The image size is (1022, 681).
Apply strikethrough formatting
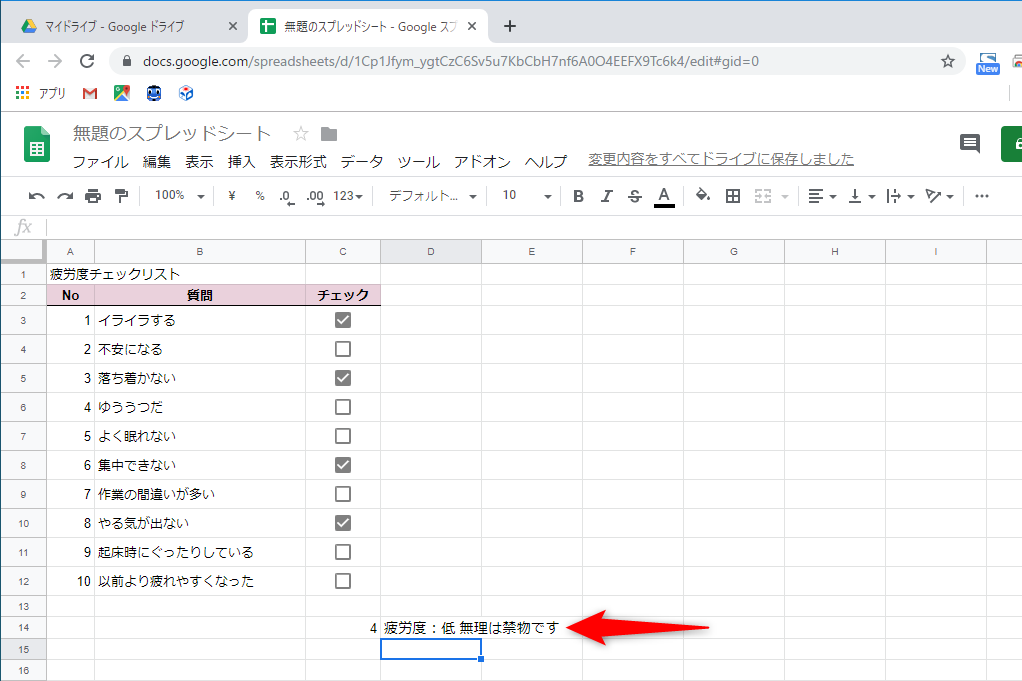(x=634, y=196)
